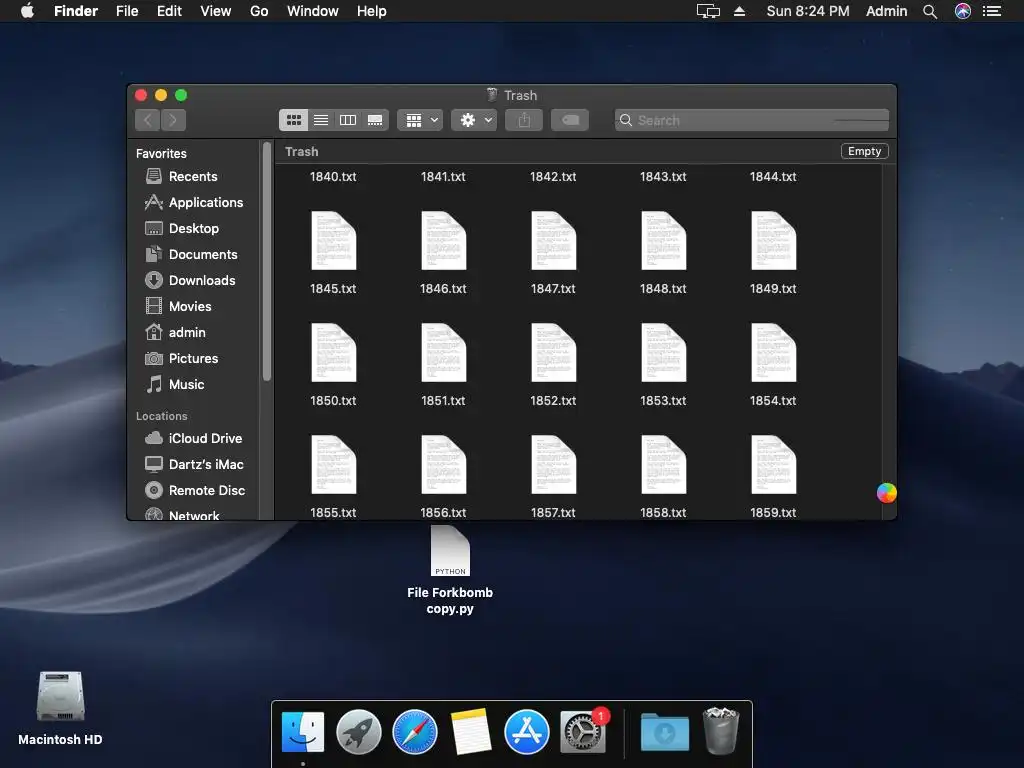Screen dimensions: 1024x768
Task: Select the file 1853.txt
Action: click(664, 353)
